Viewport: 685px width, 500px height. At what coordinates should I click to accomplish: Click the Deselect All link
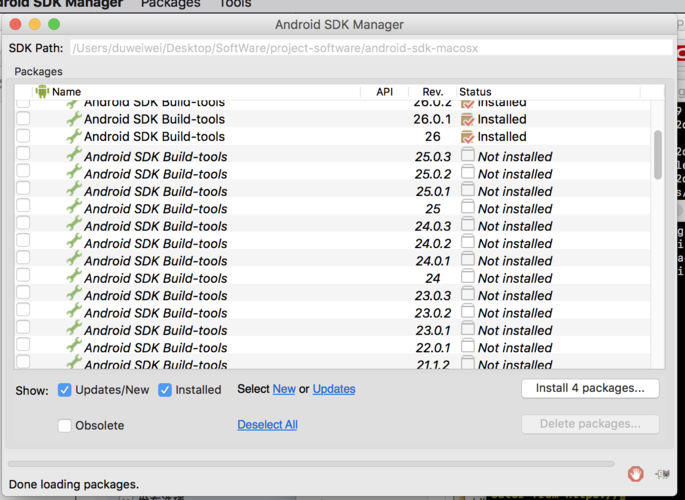267,424
